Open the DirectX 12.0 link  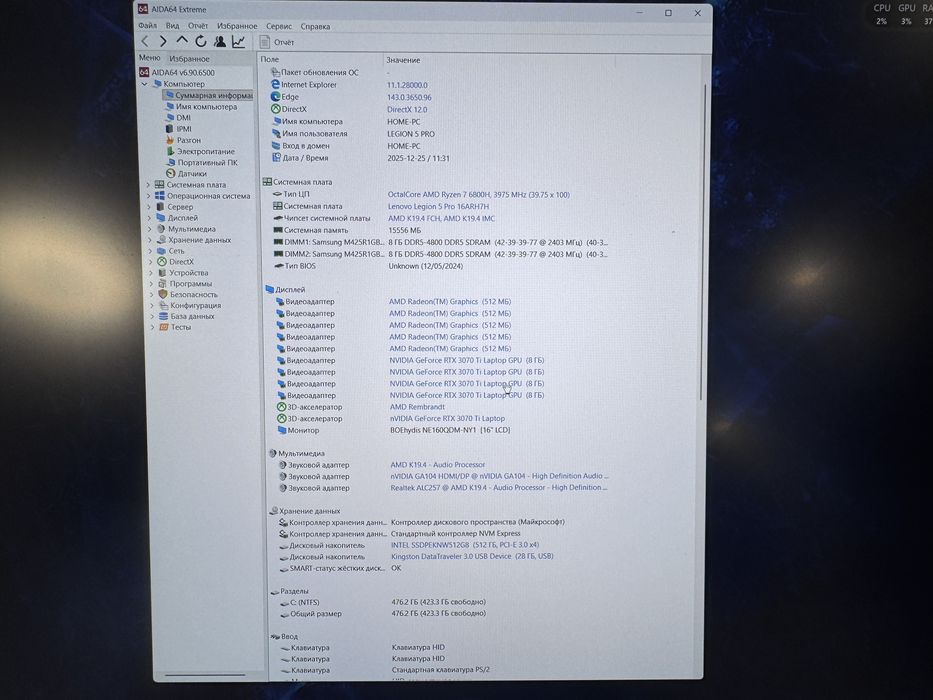pos(407,110)
